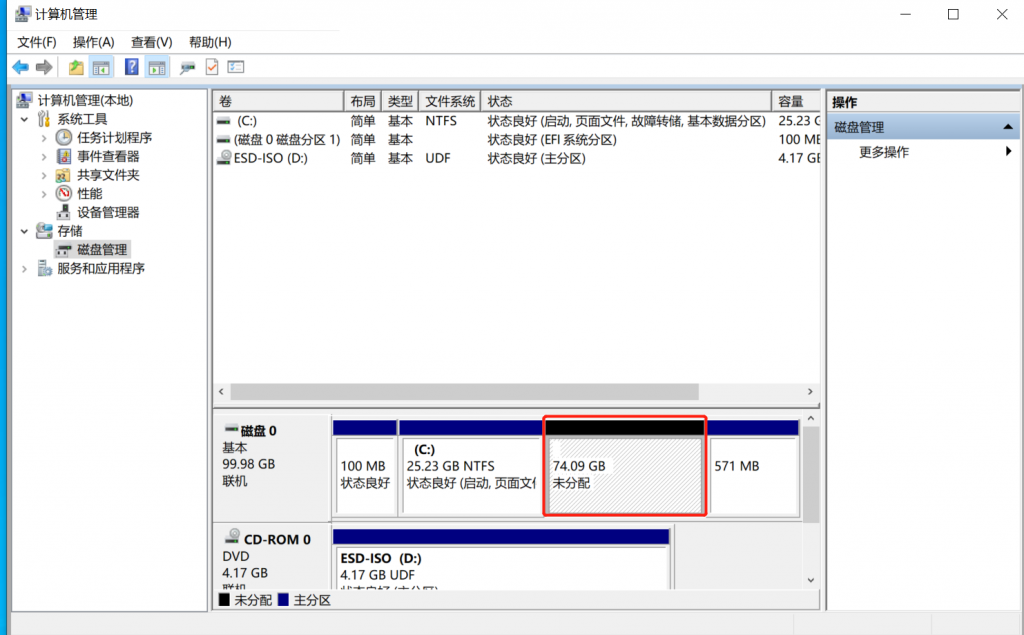Open the 更多操作 submenu arrow
1024x635 pixels.
(1010, 152)
